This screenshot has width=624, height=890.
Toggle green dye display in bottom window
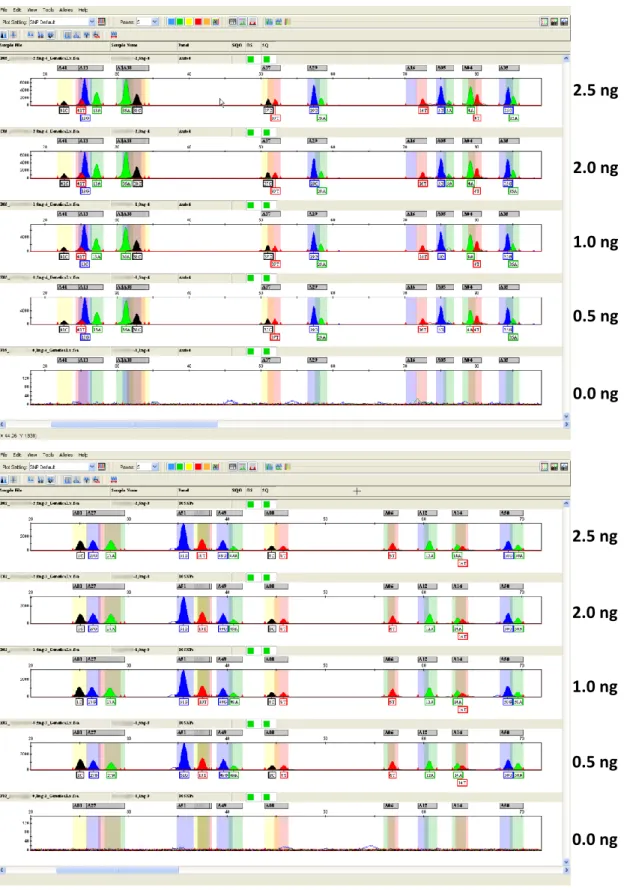(179, 467)
